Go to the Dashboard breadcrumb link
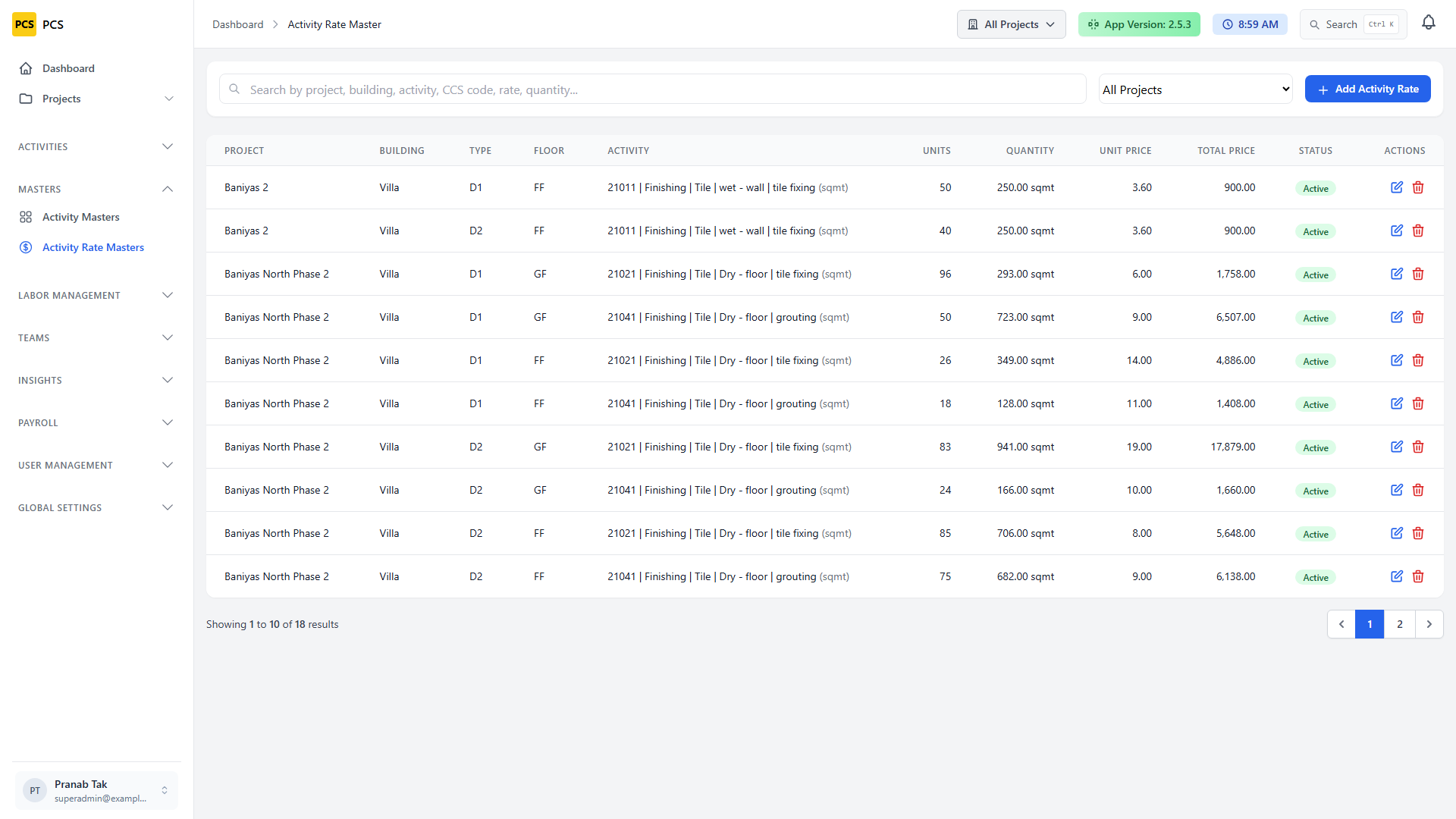Viewport: 1456px width, 819px height. pos(238,24)
